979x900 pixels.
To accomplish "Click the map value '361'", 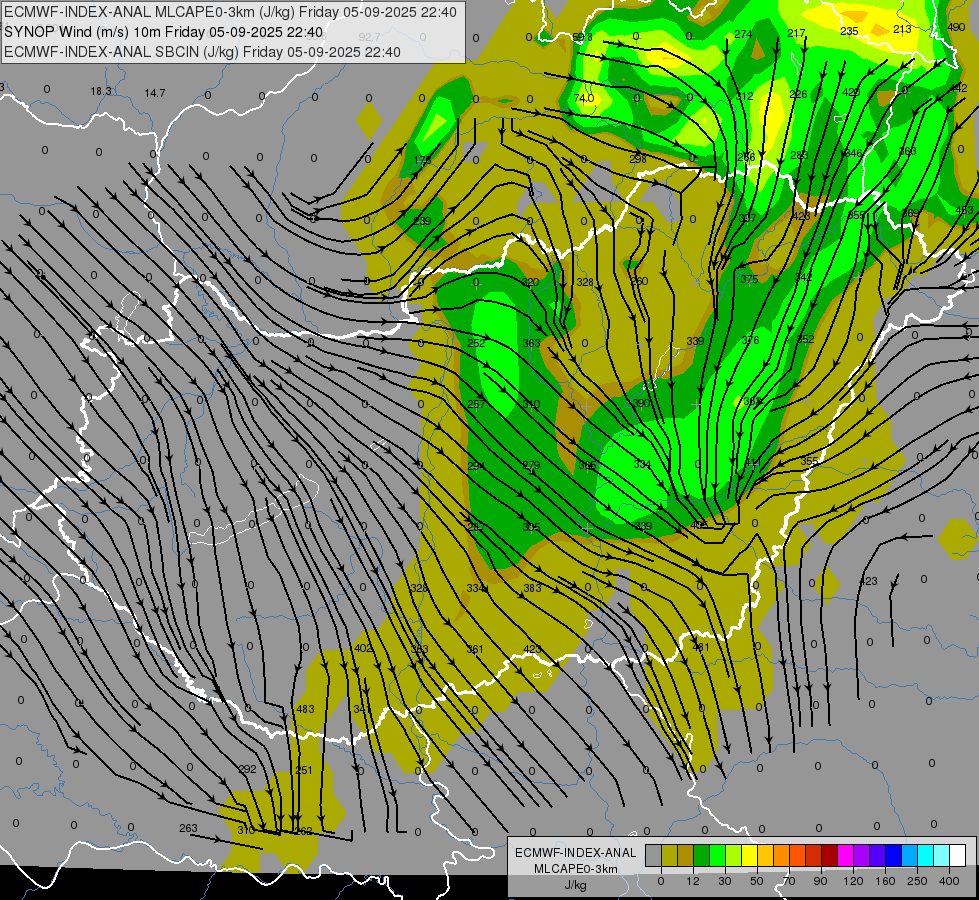I will tap(475, 650).
